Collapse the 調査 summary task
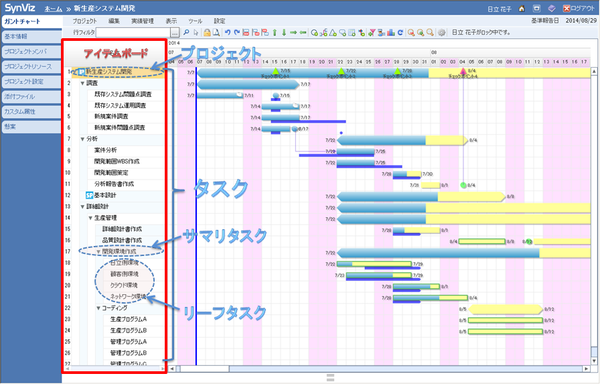This screenshot has height=384, width=600. [x=82, y=83]
